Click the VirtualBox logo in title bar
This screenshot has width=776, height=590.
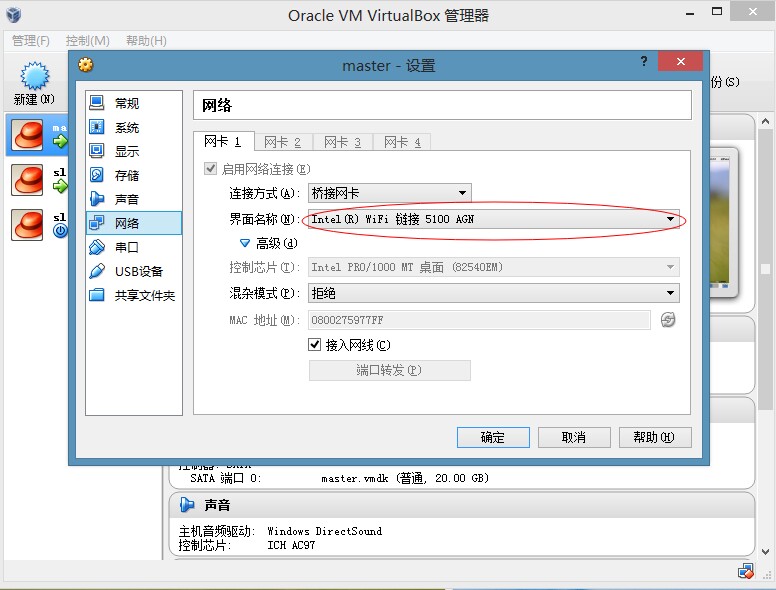(14, 15)
